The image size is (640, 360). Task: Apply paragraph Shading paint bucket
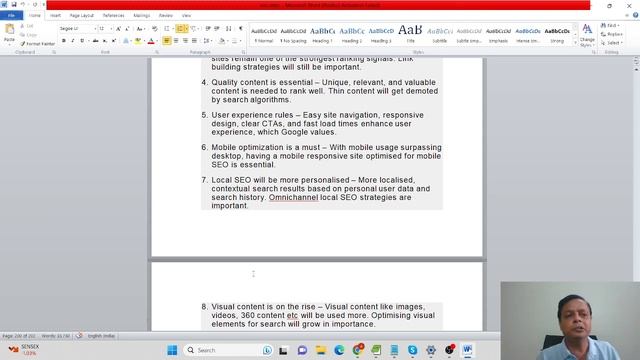coord(222,41)
